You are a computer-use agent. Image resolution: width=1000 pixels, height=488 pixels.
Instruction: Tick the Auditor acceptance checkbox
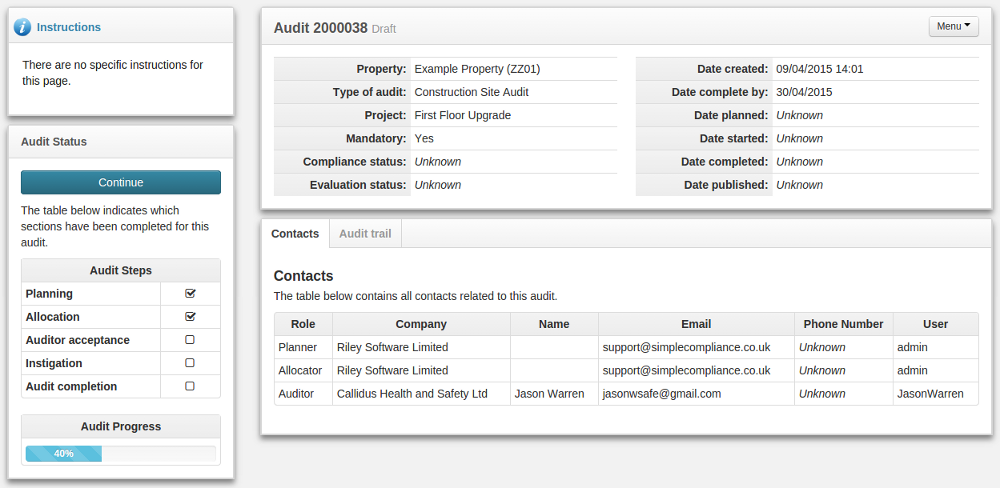190,340
